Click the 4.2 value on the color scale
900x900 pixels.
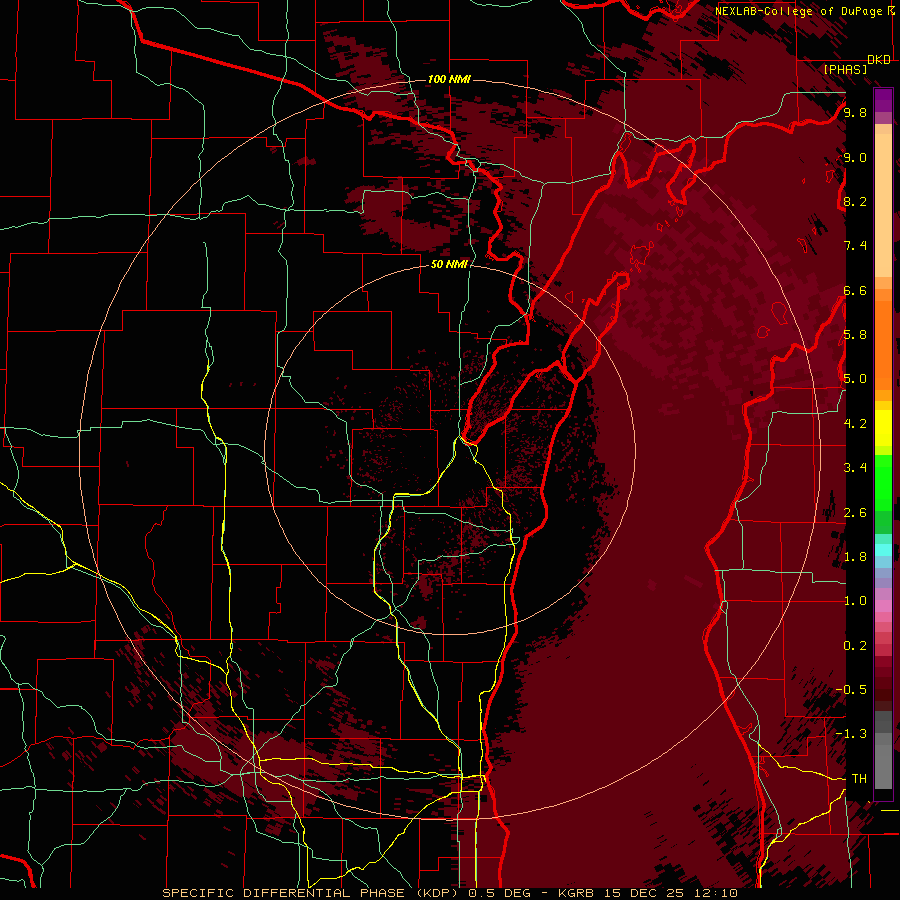coord(855,424)
